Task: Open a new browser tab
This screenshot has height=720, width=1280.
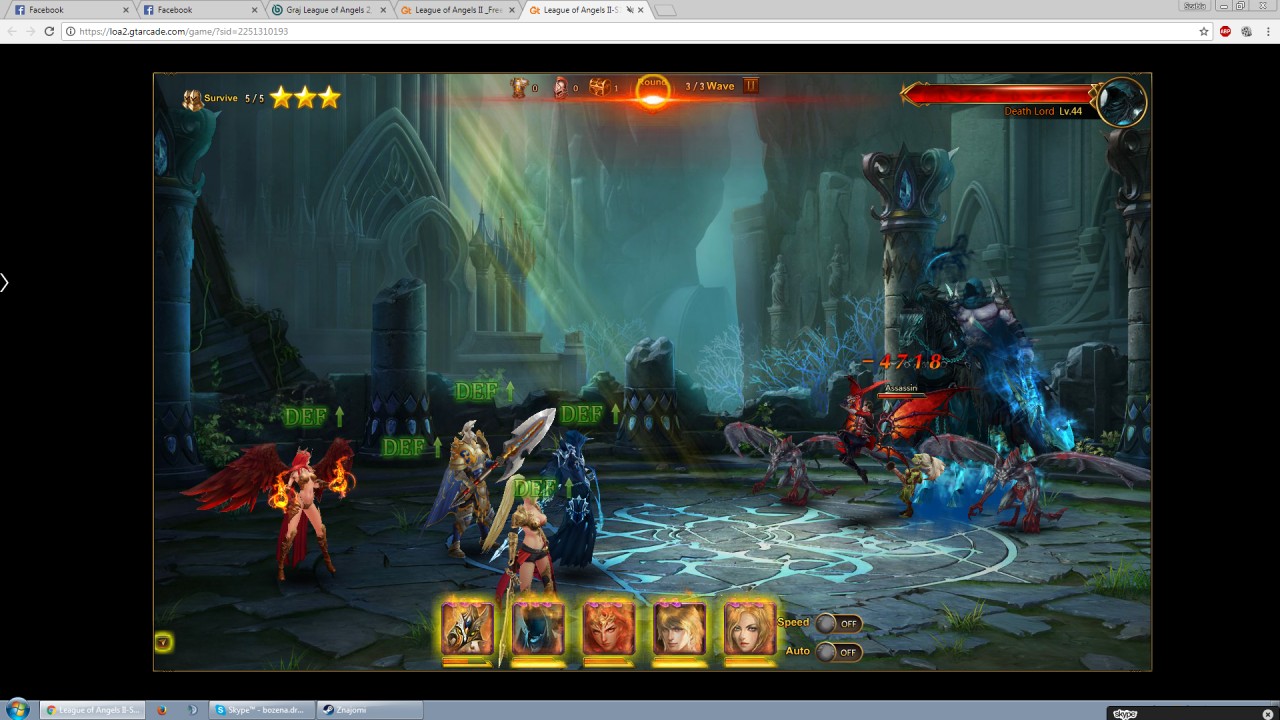Action: (665, 10)
